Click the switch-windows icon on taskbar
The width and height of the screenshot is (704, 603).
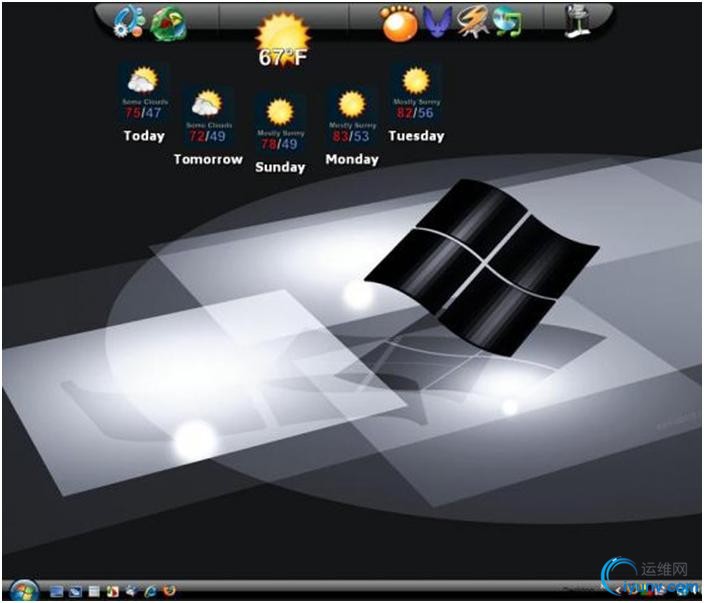tap(75, 591)
